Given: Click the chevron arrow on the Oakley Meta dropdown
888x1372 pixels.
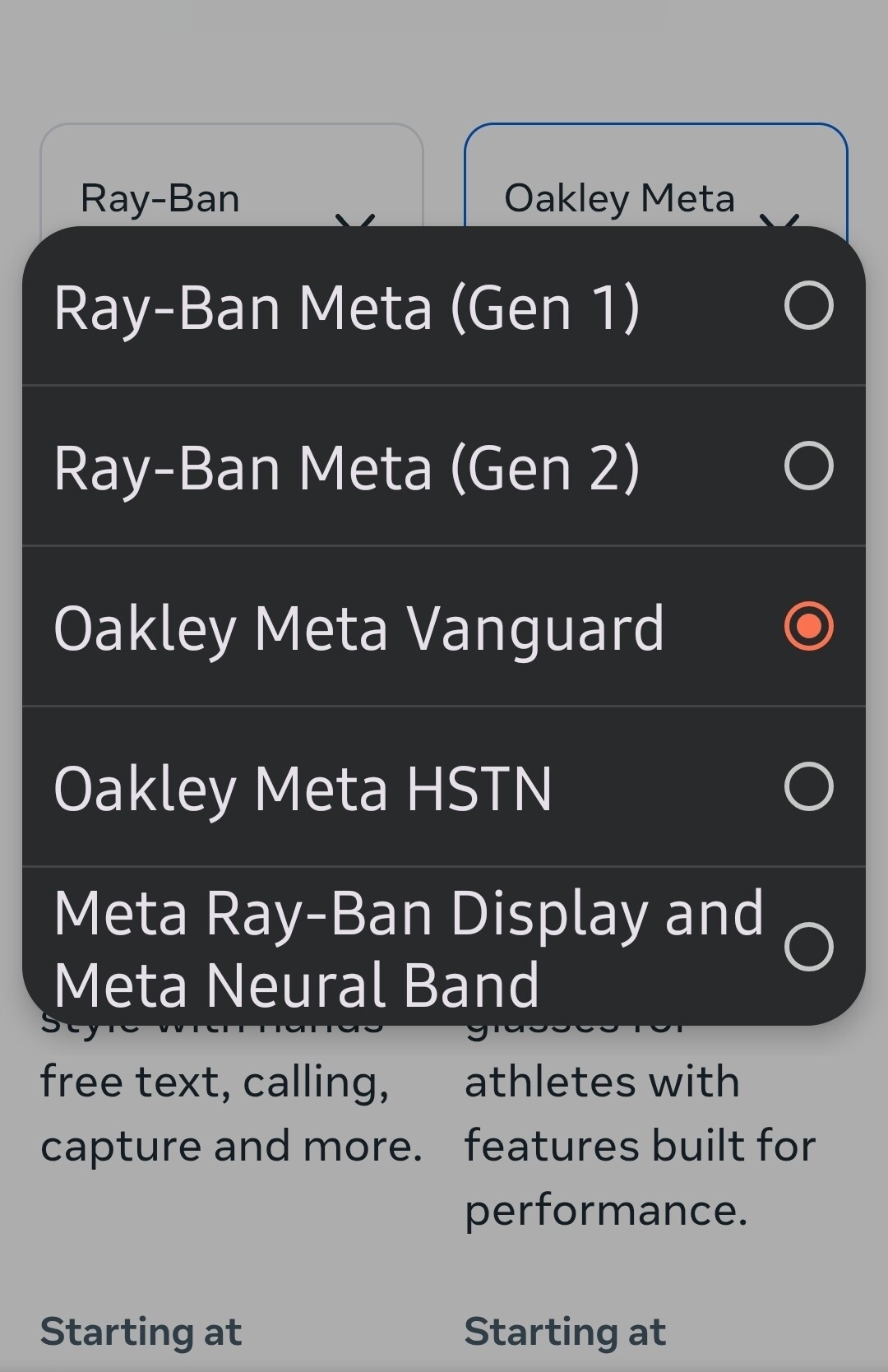Looking at the screenshot, I should (x=779, y=219).
